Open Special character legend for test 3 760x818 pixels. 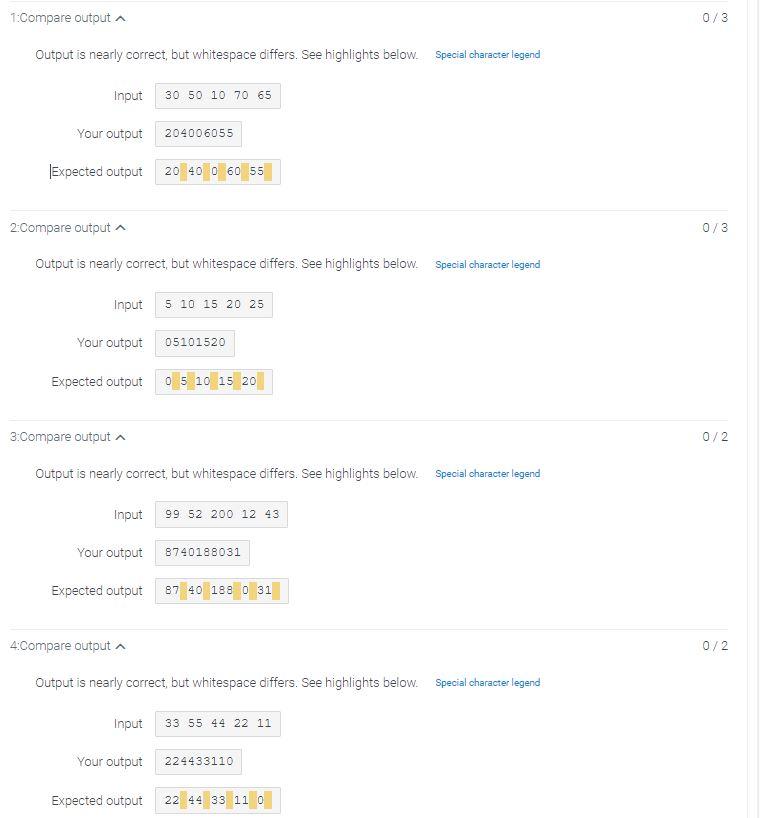coord(487,473)
